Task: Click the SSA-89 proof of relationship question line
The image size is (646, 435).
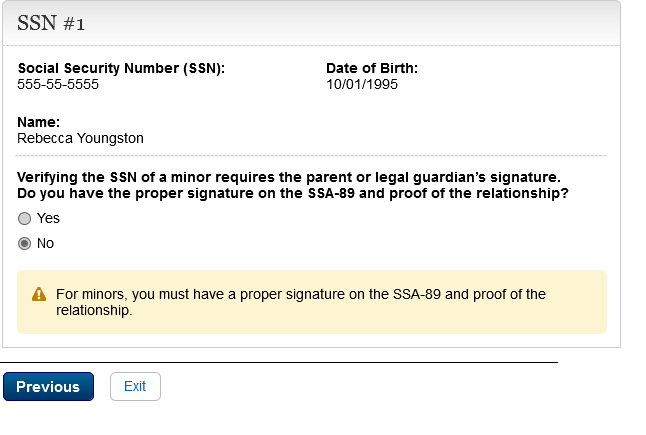Action: (x=293, y=192)
